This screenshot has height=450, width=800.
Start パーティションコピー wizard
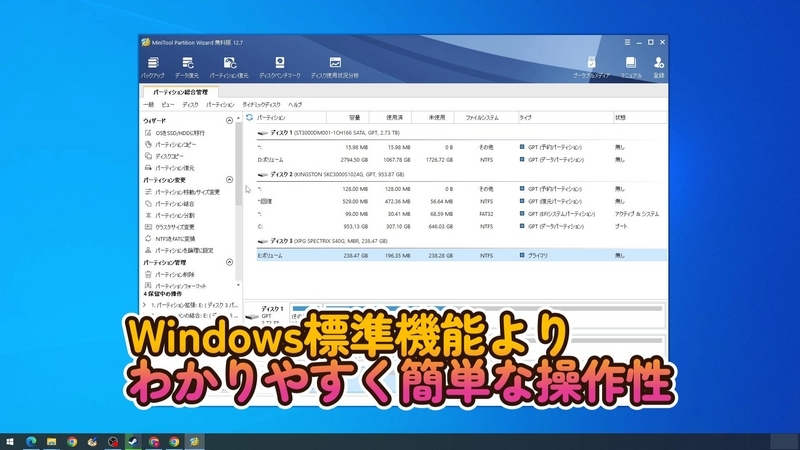(x=171, y=144)
